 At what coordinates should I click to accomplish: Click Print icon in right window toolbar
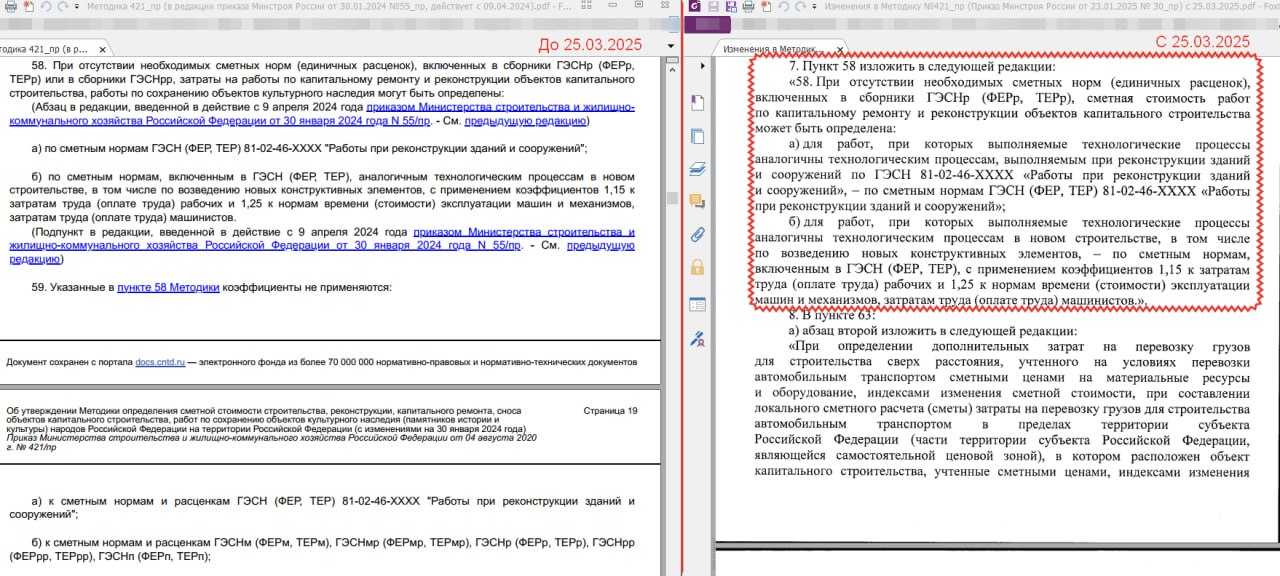749,6
